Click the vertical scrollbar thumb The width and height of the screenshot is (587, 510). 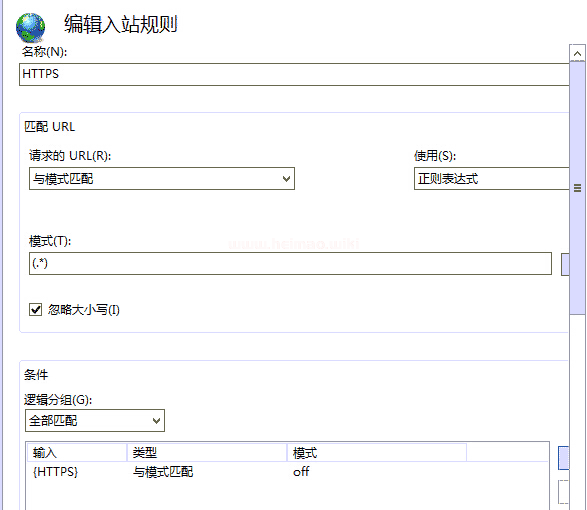pyautogui.click(x=577, y=188)
